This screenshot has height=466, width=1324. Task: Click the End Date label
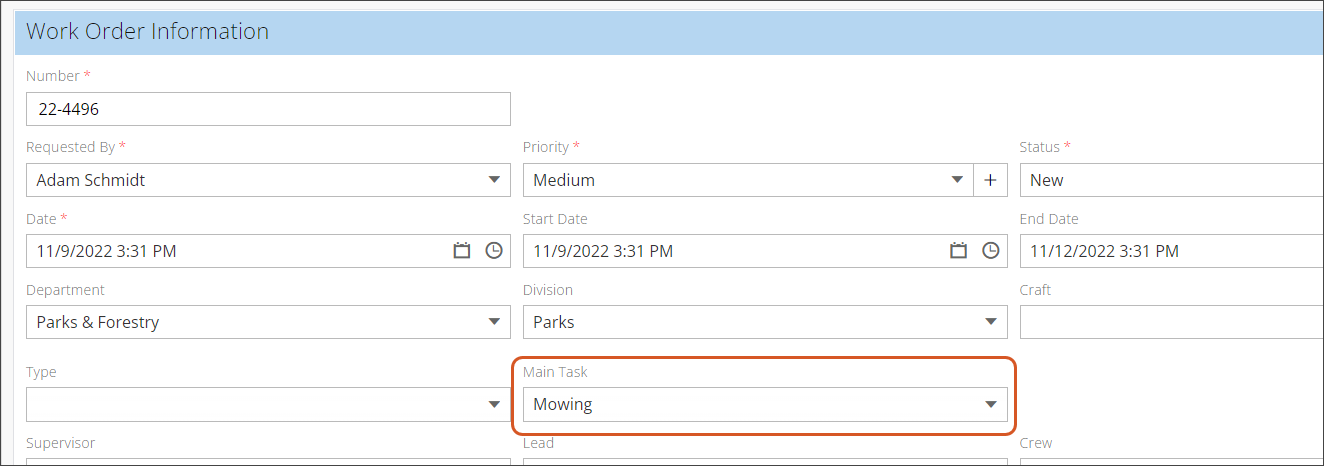point(1049,219)
